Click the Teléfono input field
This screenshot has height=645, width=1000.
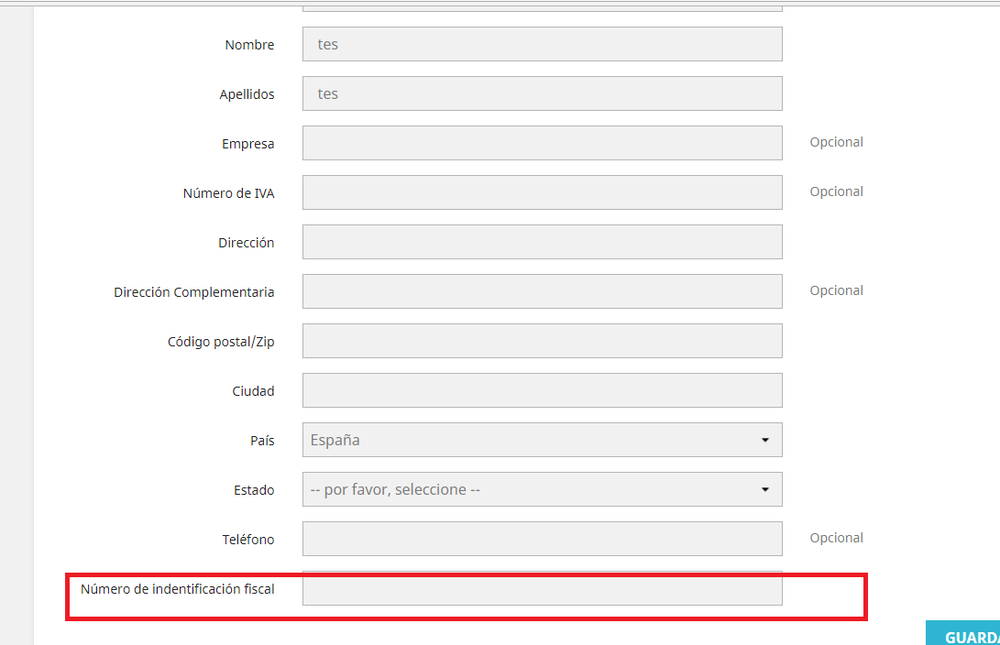[x=542, y=538]
